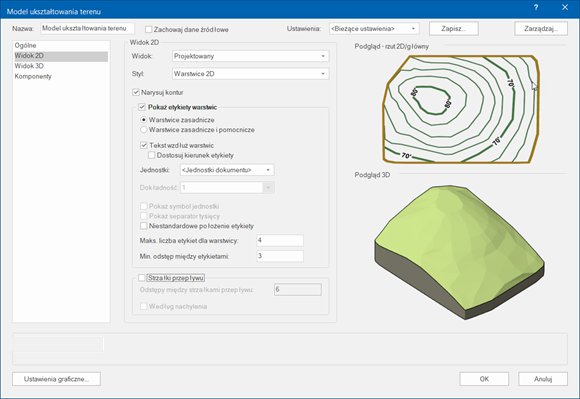The image size is (580, 399).
Task: Open the Jednostki dropdown
Action: click(227, 170)
